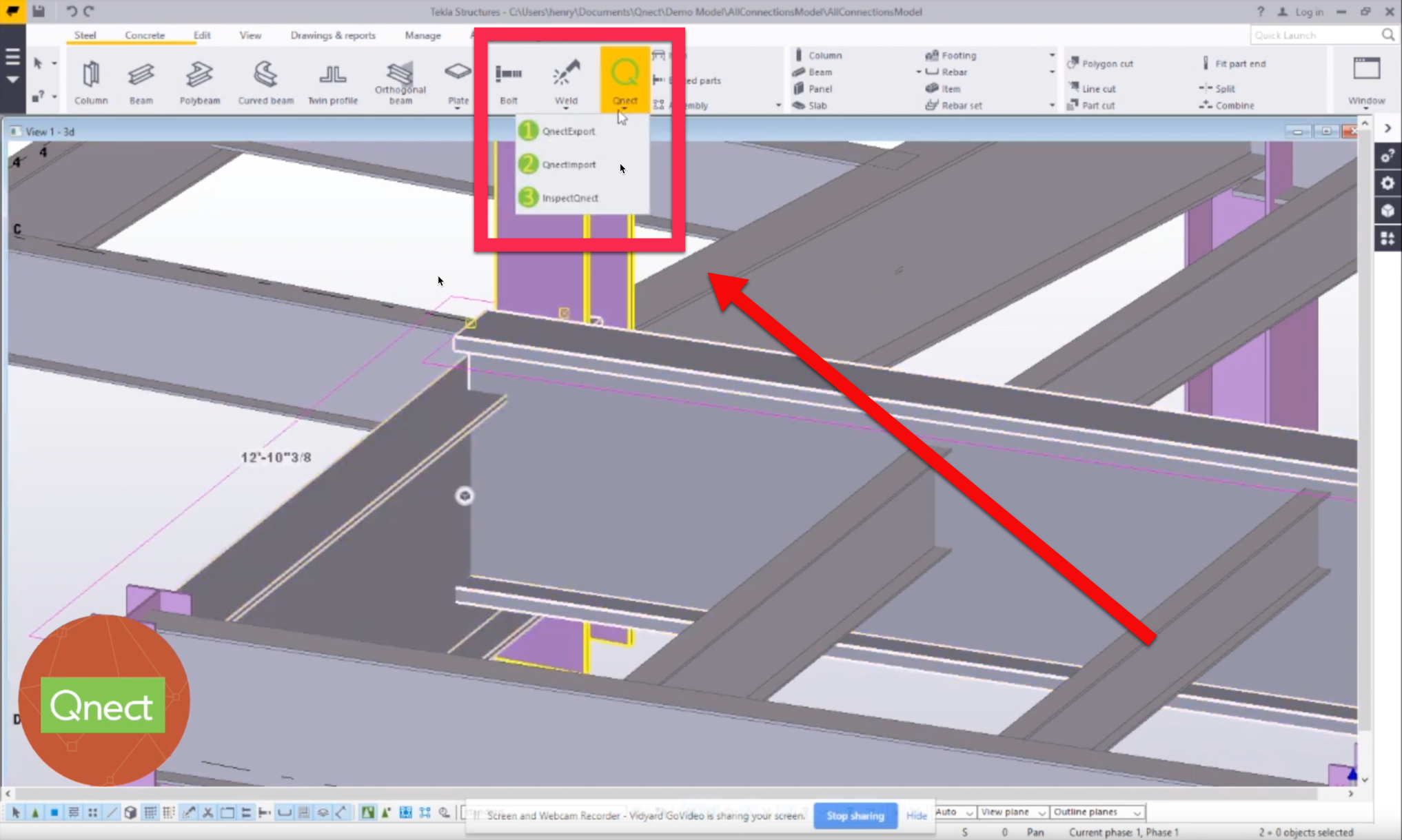This screenshot has width=1402, height=840.
Task: Switch to the Edit tab
Action: pyautogui.click(x=202, y=35)
